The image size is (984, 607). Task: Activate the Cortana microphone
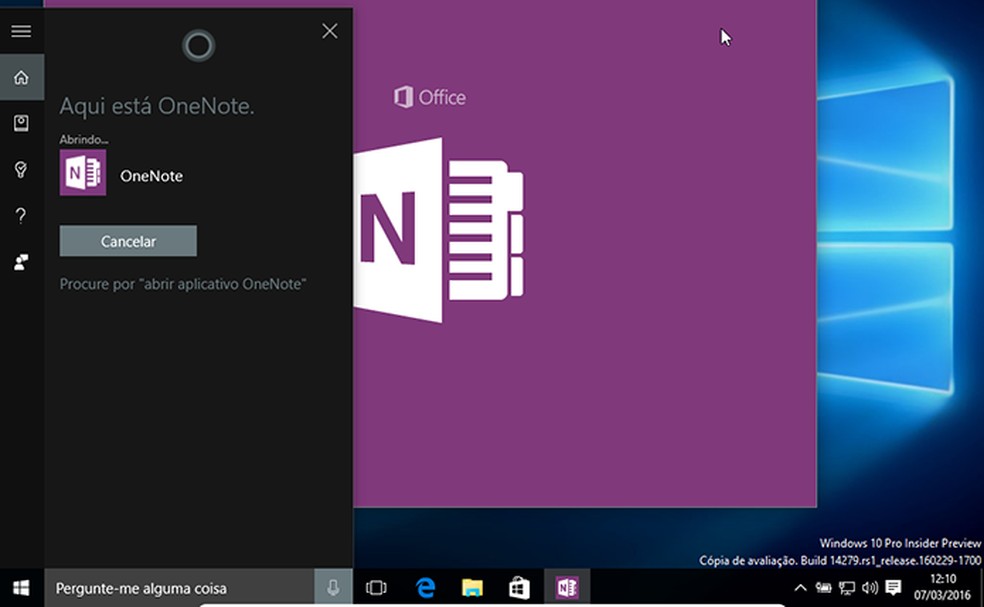coord(333,588)
